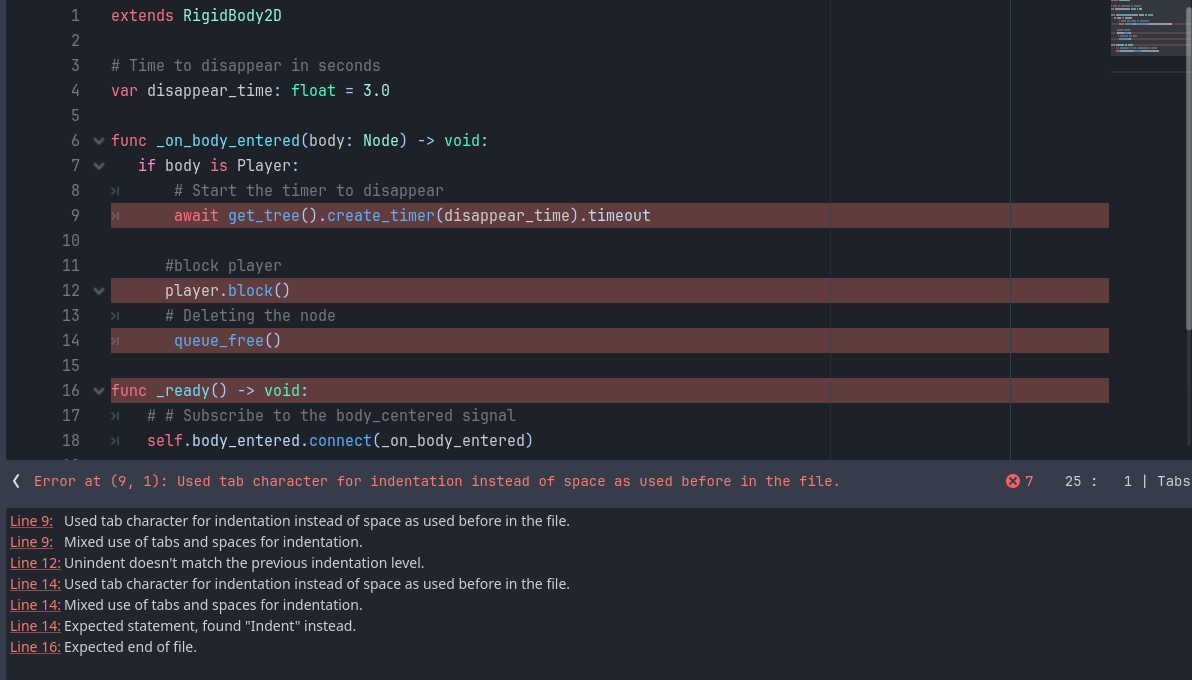This screenshot has height=680, width=1192.
Task: Click the 'await' keyword on line 9
Action: click(196, 216)
